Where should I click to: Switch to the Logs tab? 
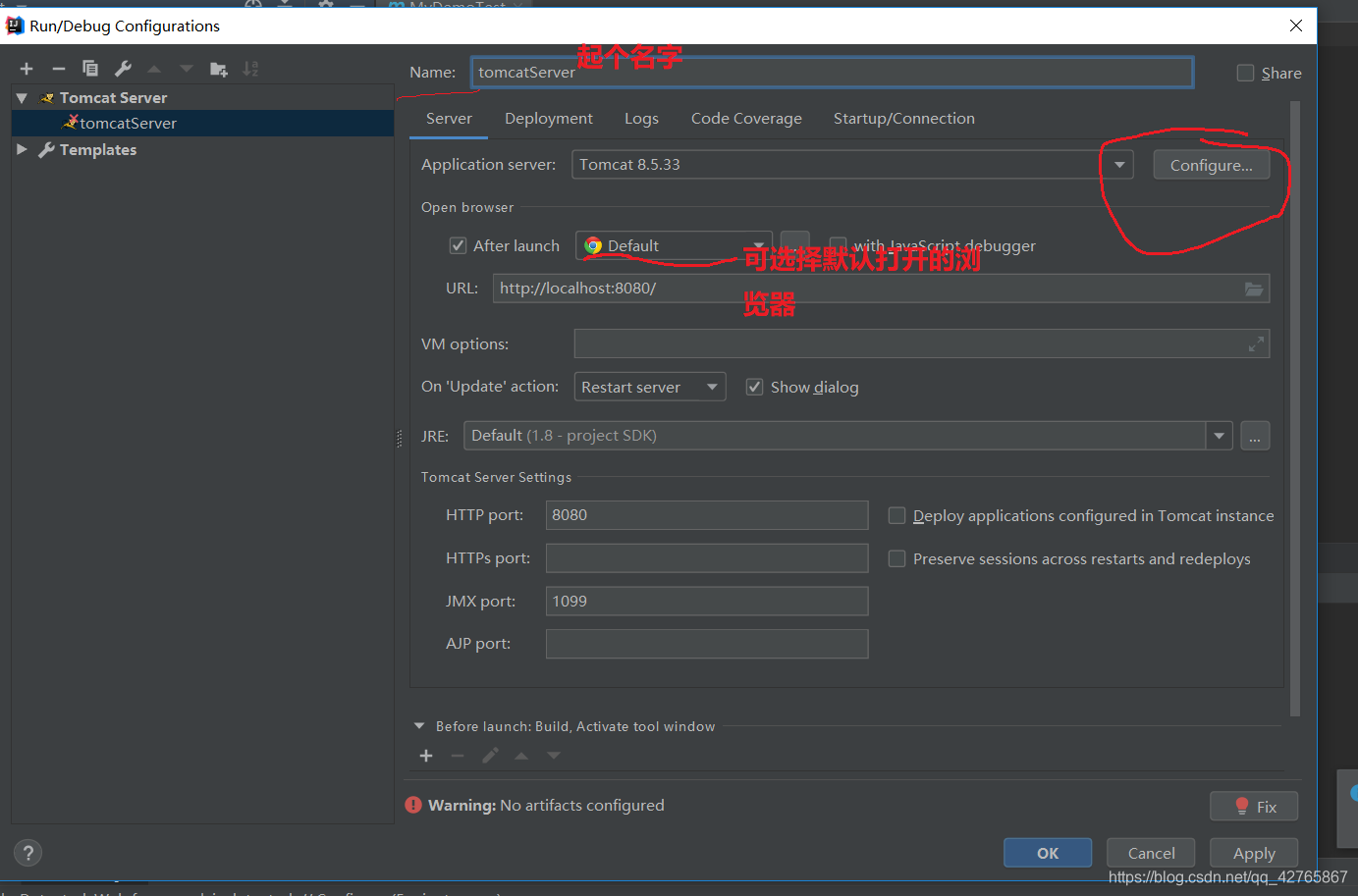pyautogui.click(x=641, y=119)
